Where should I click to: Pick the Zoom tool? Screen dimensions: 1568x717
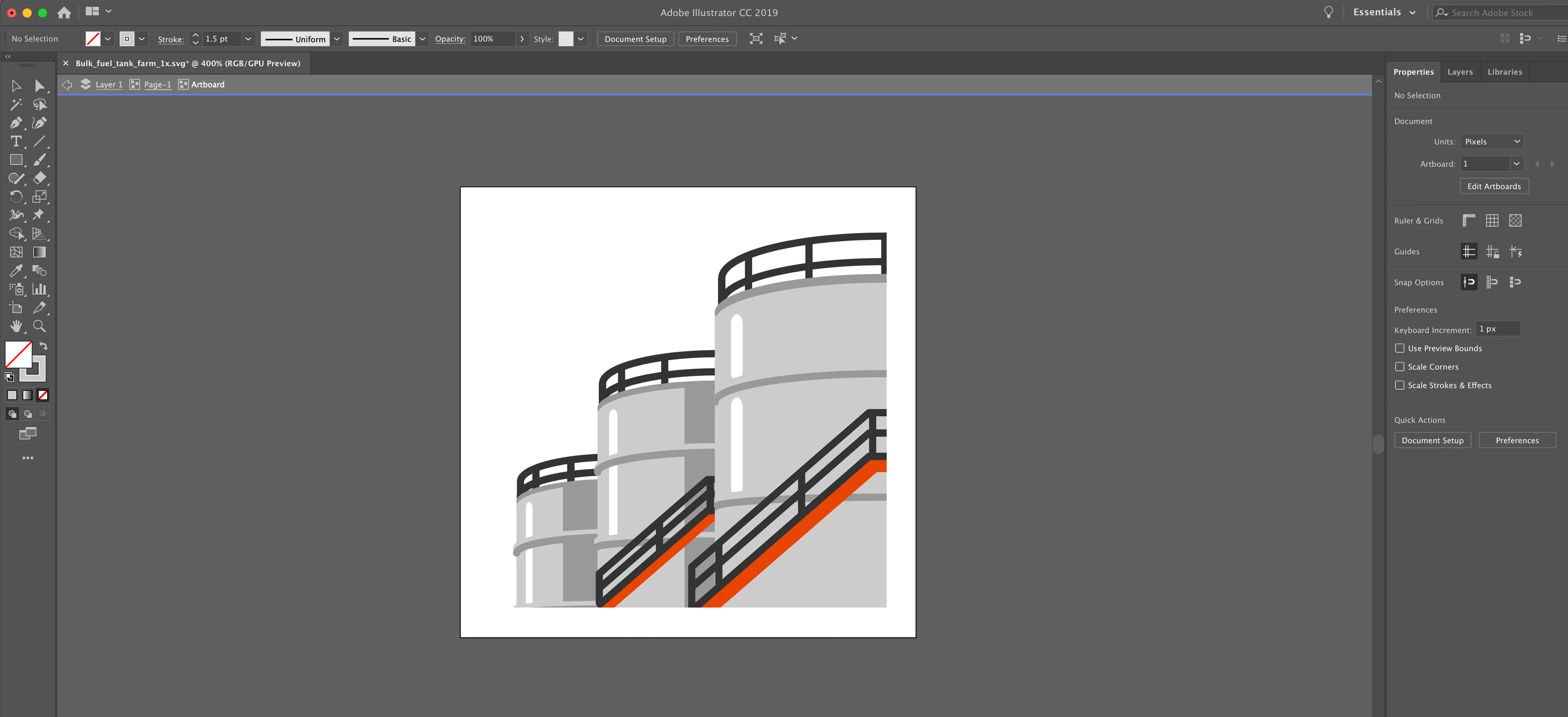coord(39,326)
